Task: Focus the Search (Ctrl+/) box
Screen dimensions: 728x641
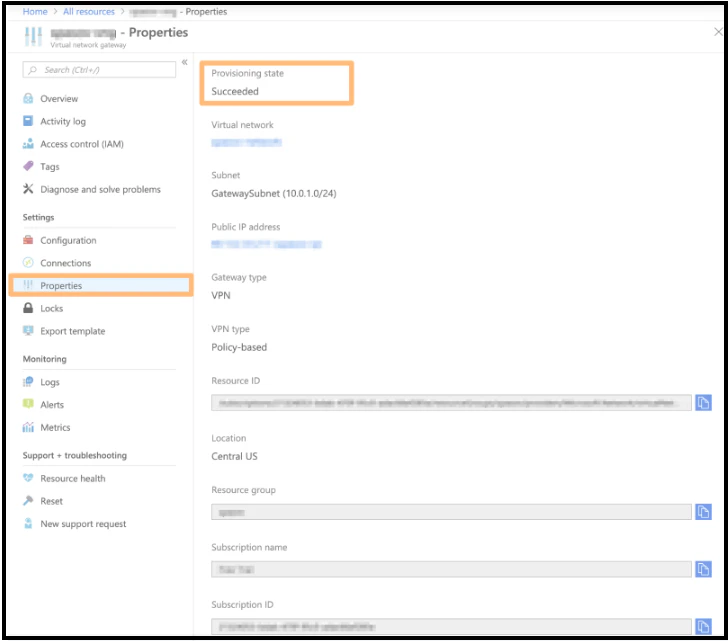Action: point(99,70)
